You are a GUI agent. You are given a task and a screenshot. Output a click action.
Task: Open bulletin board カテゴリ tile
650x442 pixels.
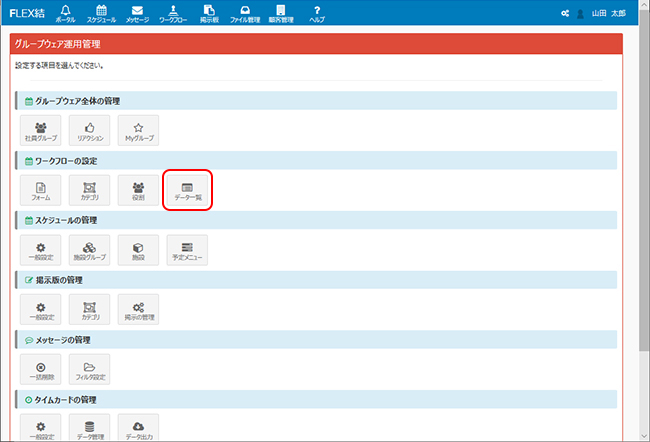(90, 309)
